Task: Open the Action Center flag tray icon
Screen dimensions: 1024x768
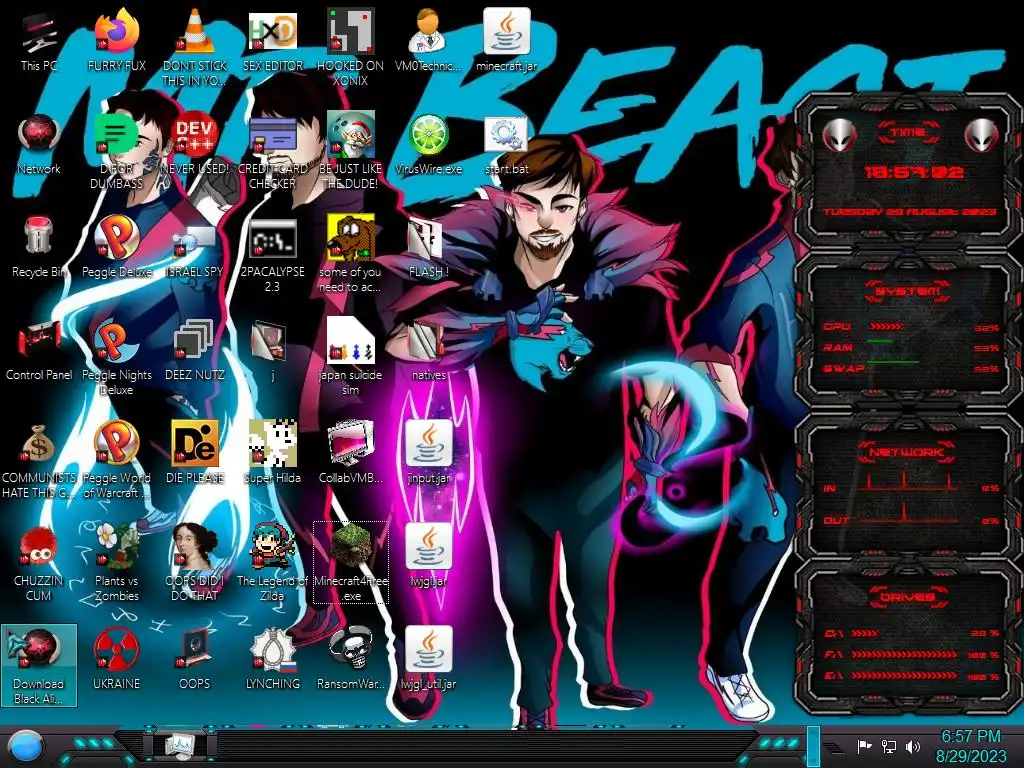Action: 865,746
